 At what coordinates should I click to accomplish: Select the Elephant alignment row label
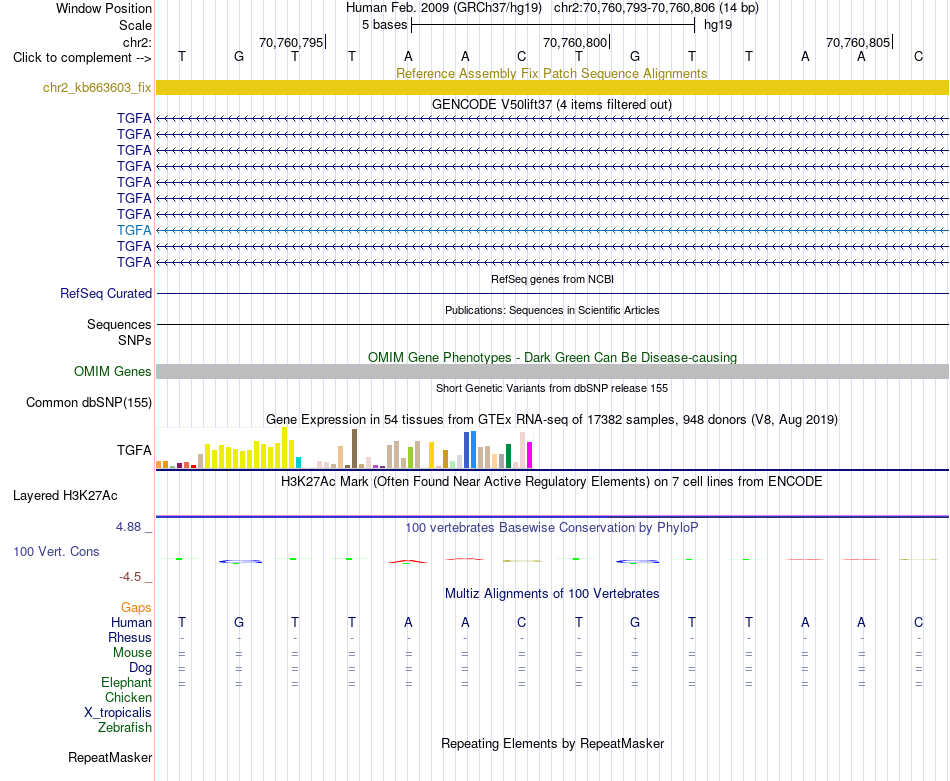point(126,682)
